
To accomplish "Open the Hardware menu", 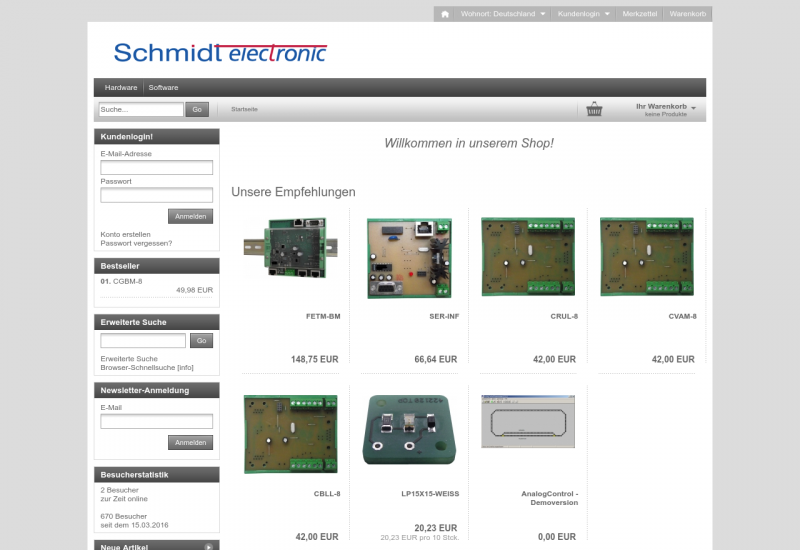I will (121, 88).
